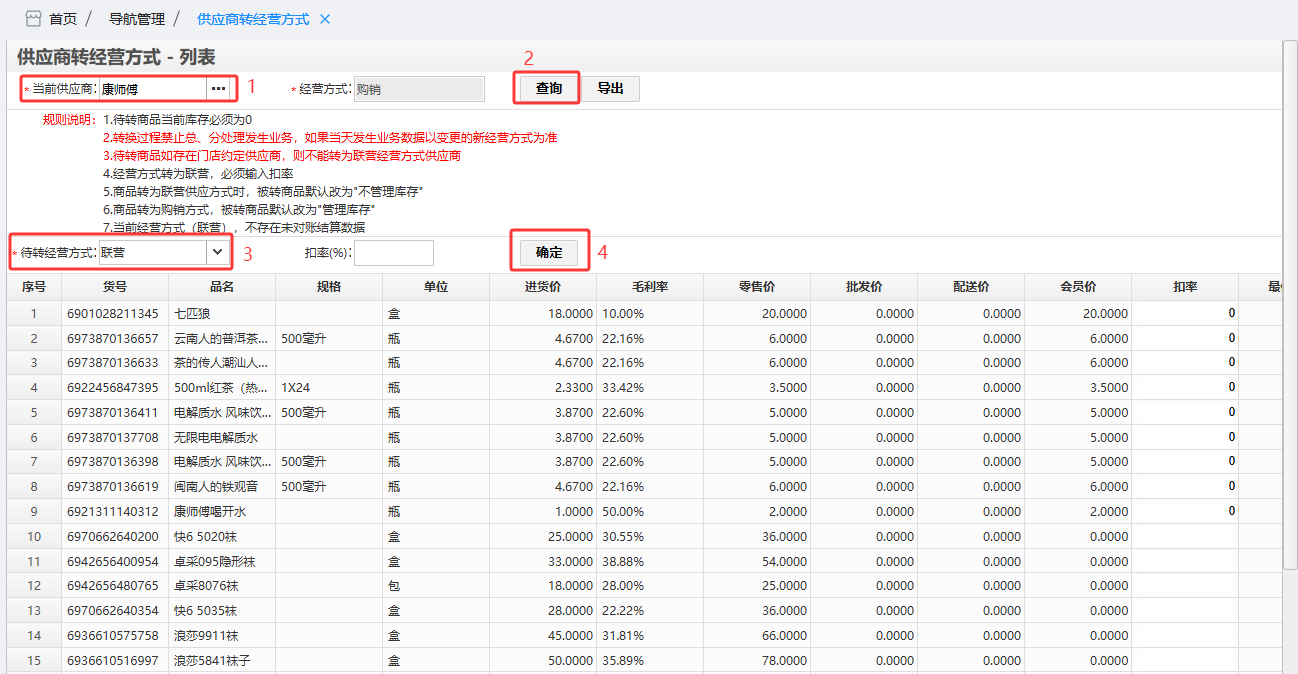Click the home icon in breadcrumb
Screen dimensions: 1298x674
click(33, 19)
